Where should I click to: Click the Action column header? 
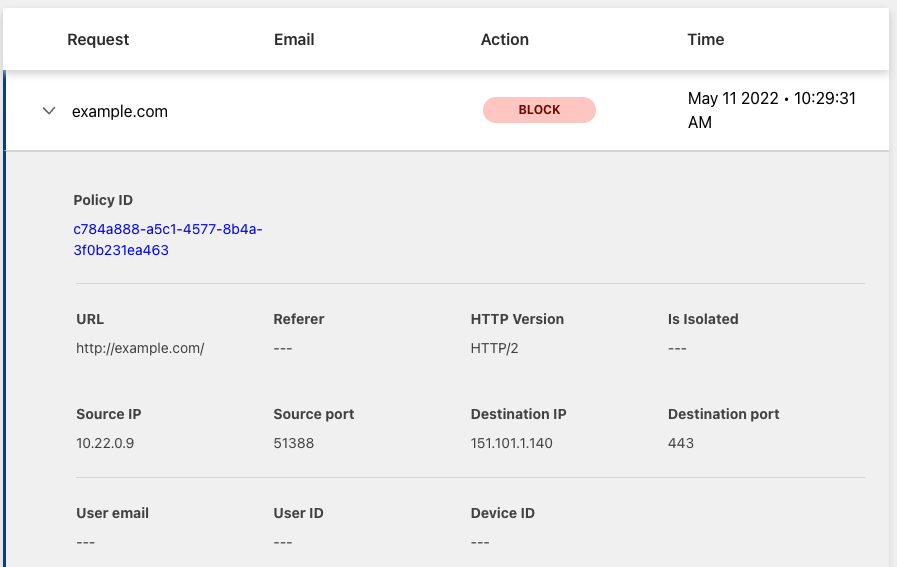click(x=504, y=40)
